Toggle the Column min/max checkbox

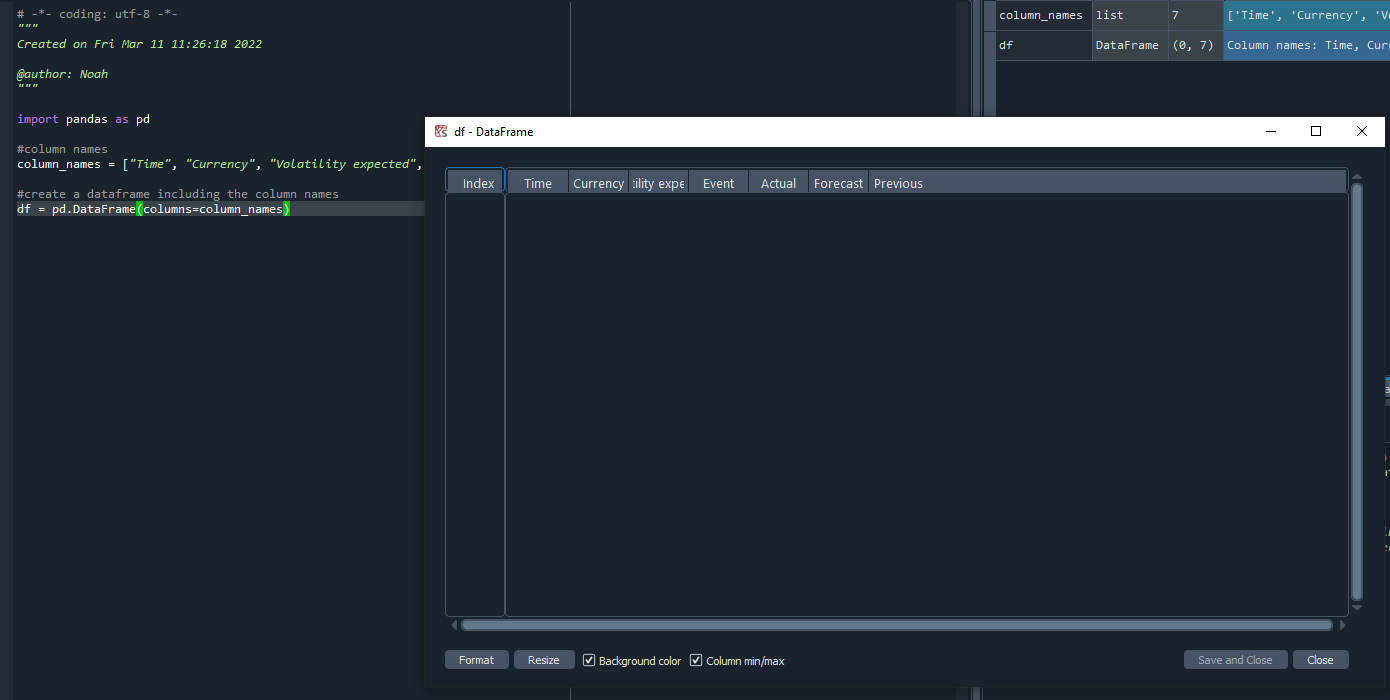(x=696, y=660)
